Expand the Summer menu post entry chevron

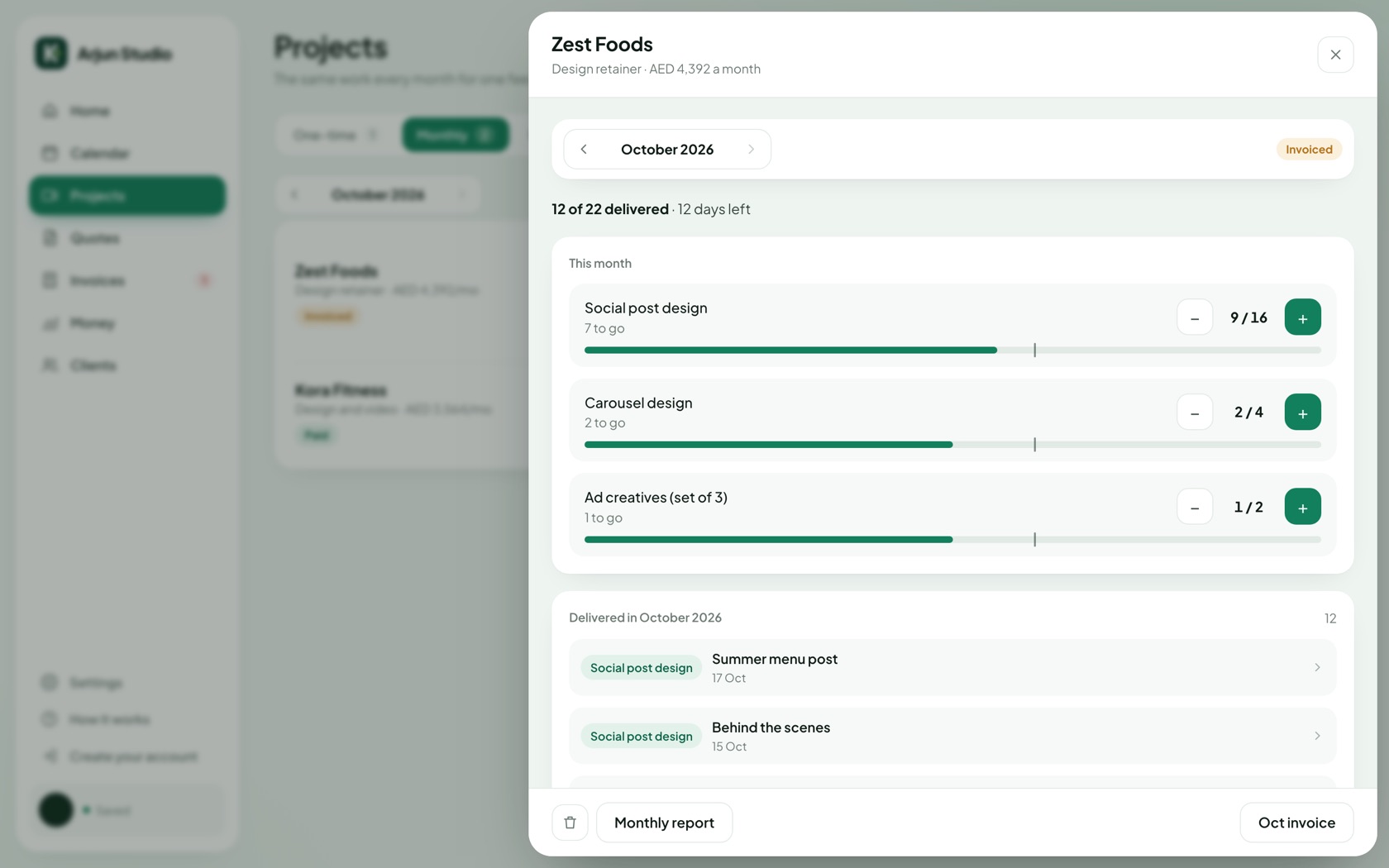point(1317,667)
